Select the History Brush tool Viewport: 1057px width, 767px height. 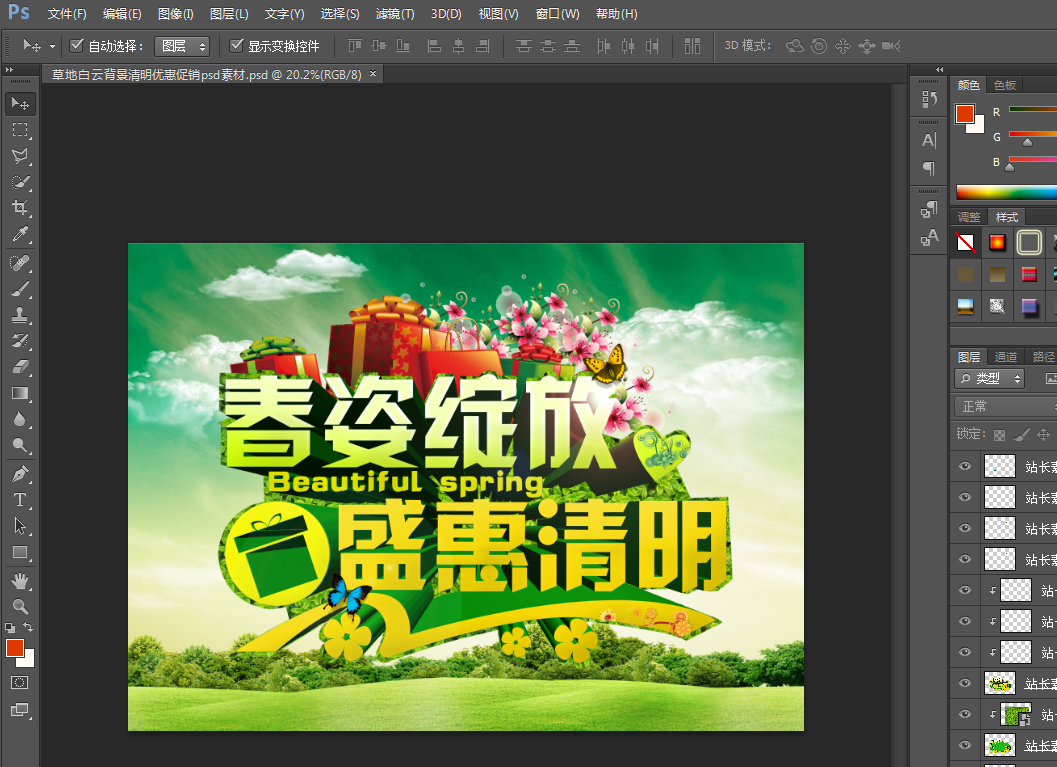pyautogui.click(x=20, y=340)
